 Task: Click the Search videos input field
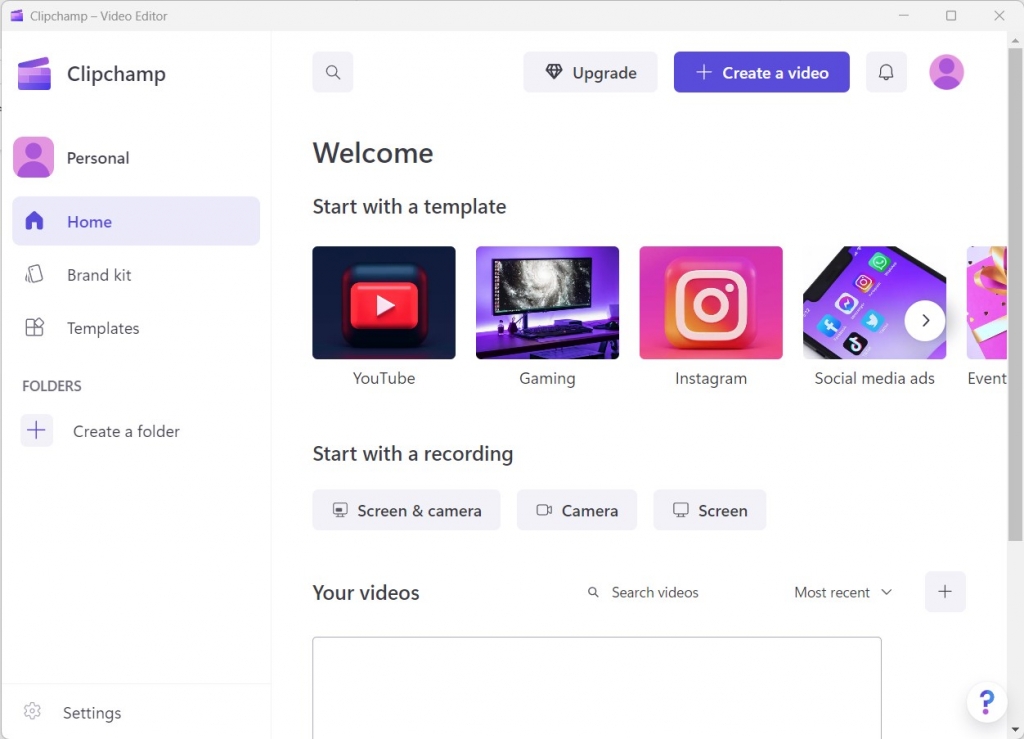click(x=654, y=592)
